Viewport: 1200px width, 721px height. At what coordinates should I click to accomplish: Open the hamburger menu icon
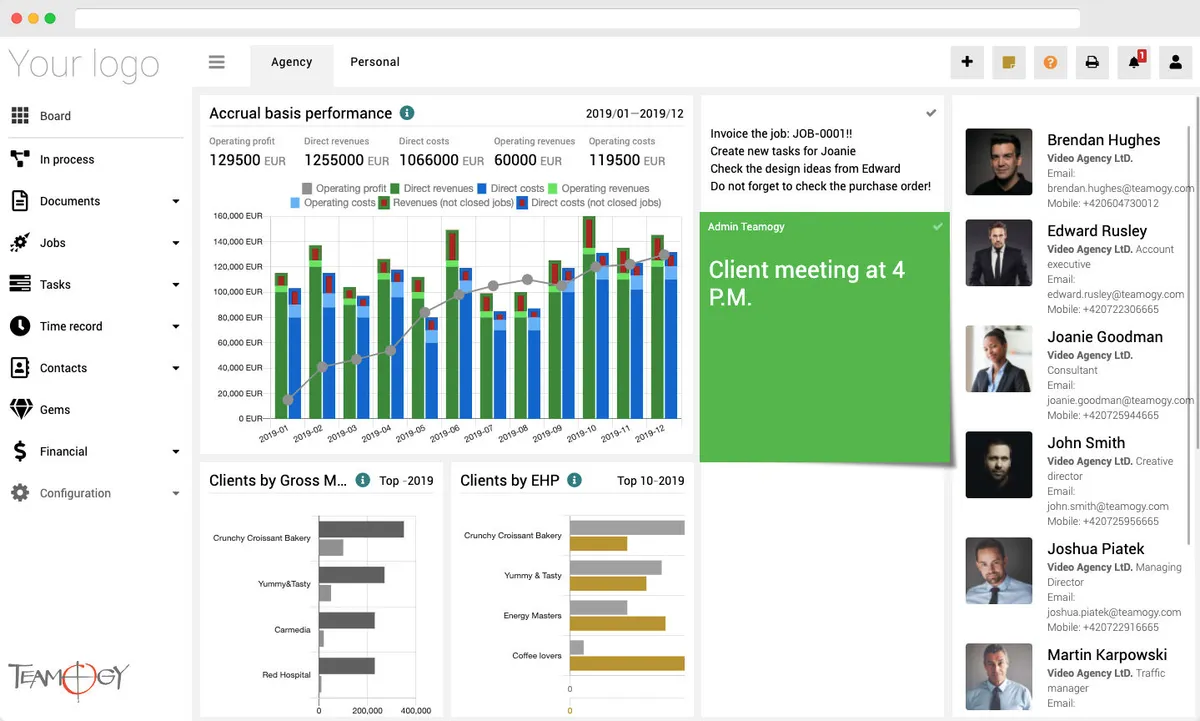pos(216,62)
